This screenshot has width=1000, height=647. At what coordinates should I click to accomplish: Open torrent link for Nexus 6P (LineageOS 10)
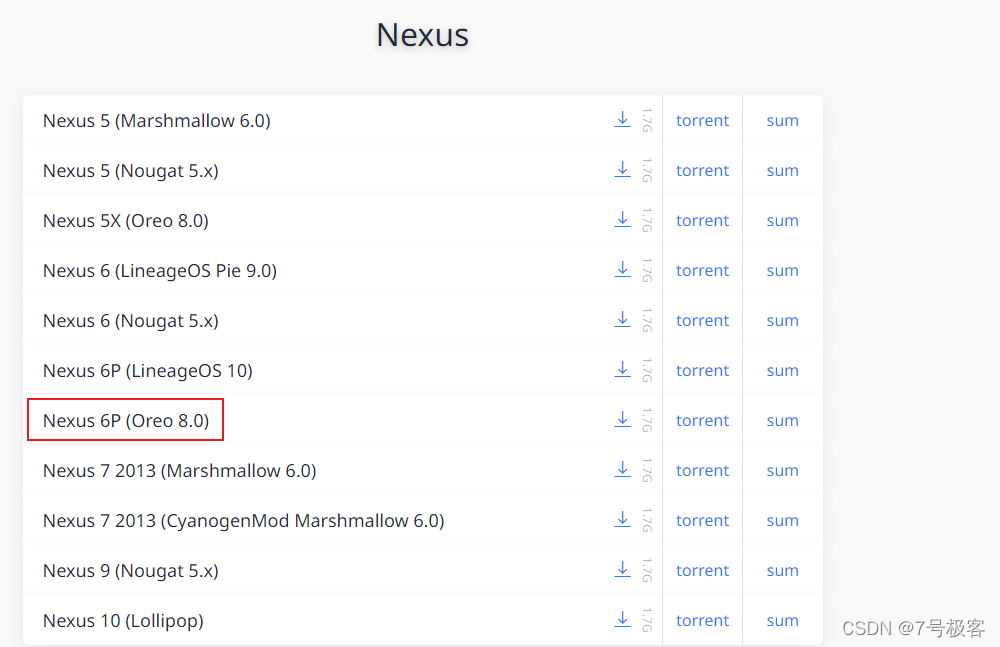pyautogui.click(x=702, y=370)
